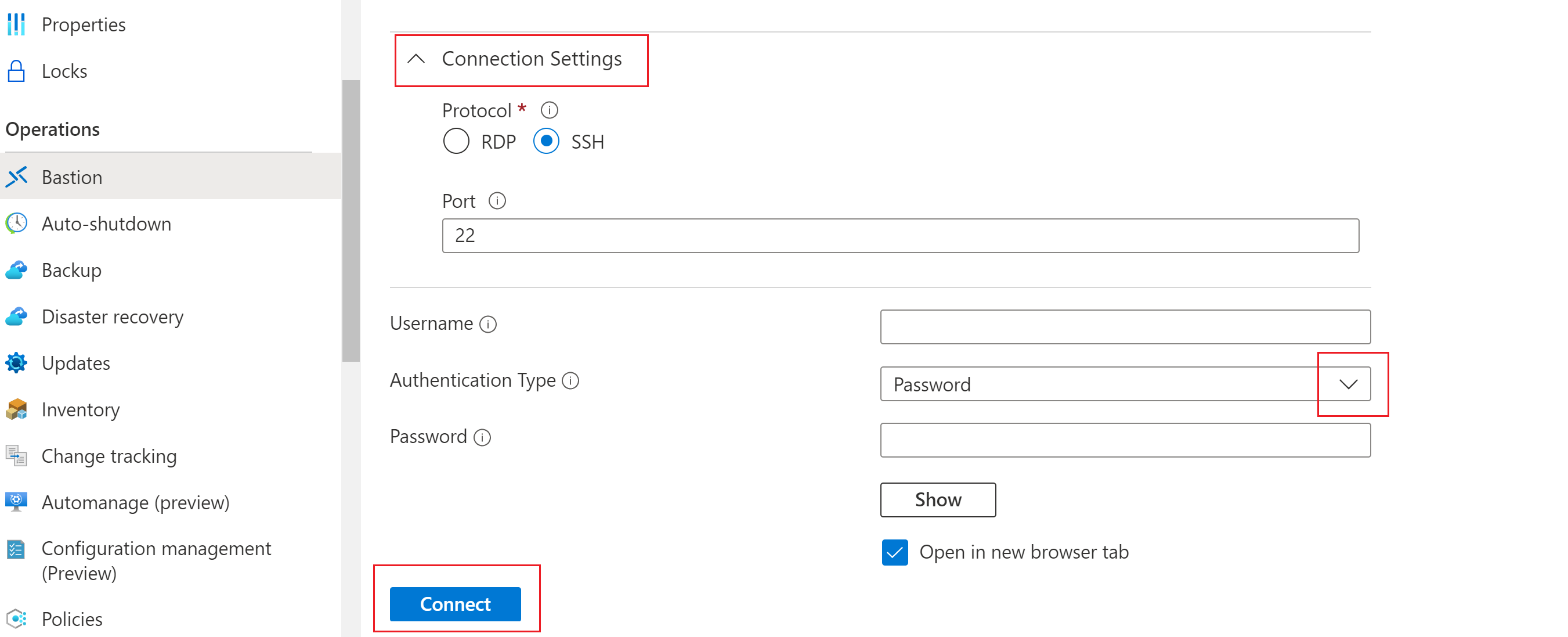Enable Open in new browser tab

coord(892,552)
